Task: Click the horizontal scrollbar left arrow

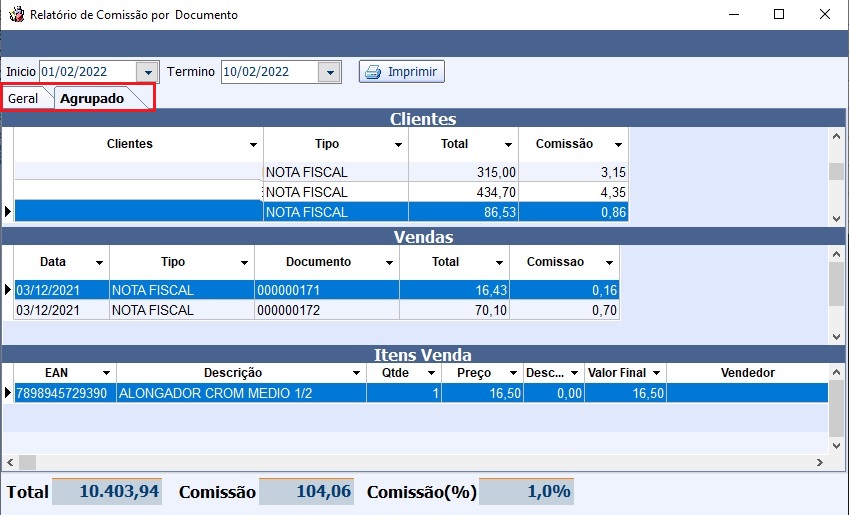Action: pyautogui.click(x=9, y=462)
